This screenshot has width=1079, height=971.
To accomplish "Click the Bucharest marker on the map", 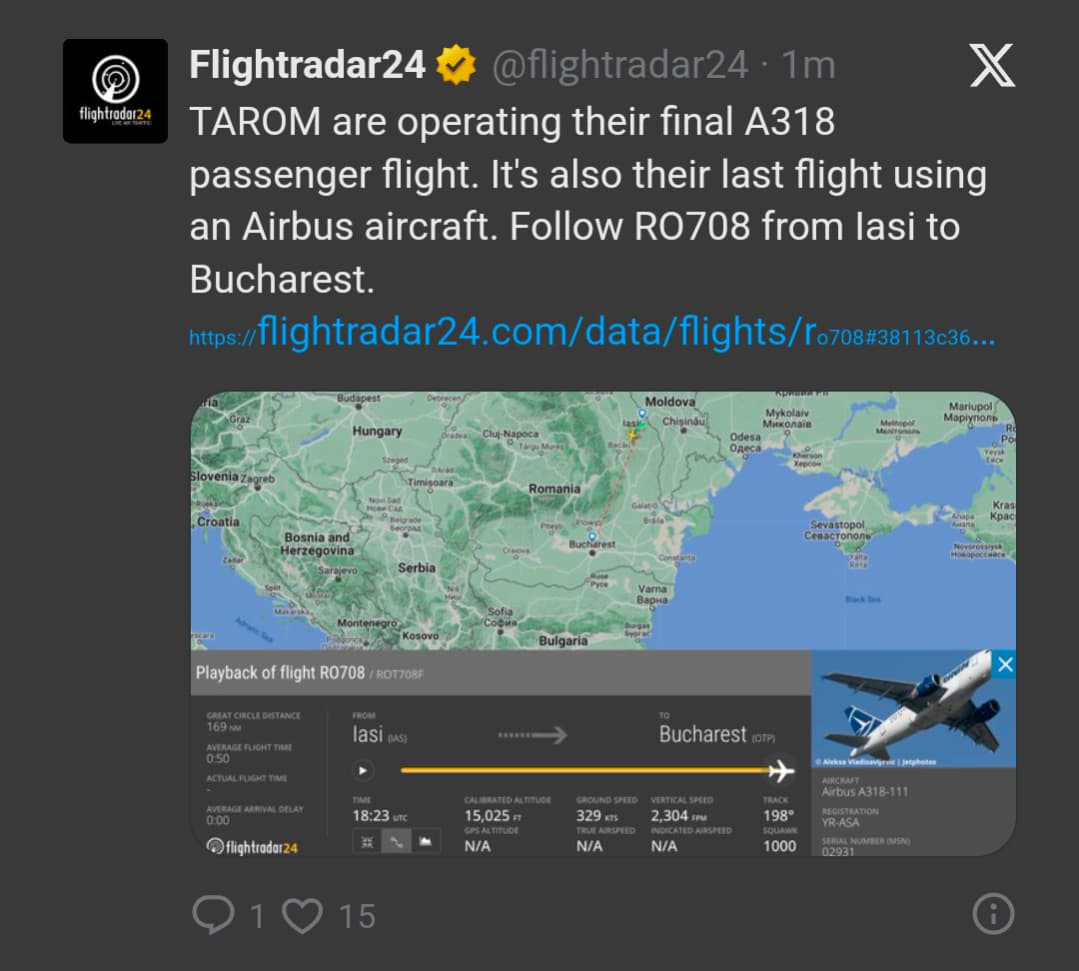I will [x=592, y=537].
